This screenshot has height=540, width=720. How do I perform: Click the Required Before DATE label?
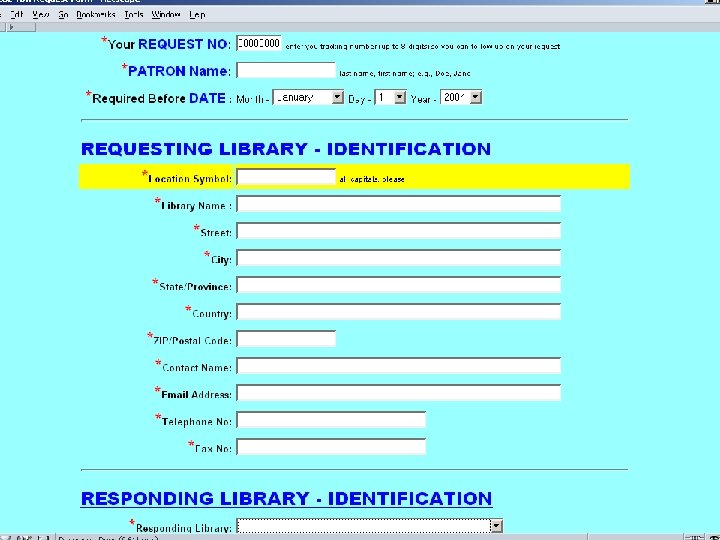(158, 98)
